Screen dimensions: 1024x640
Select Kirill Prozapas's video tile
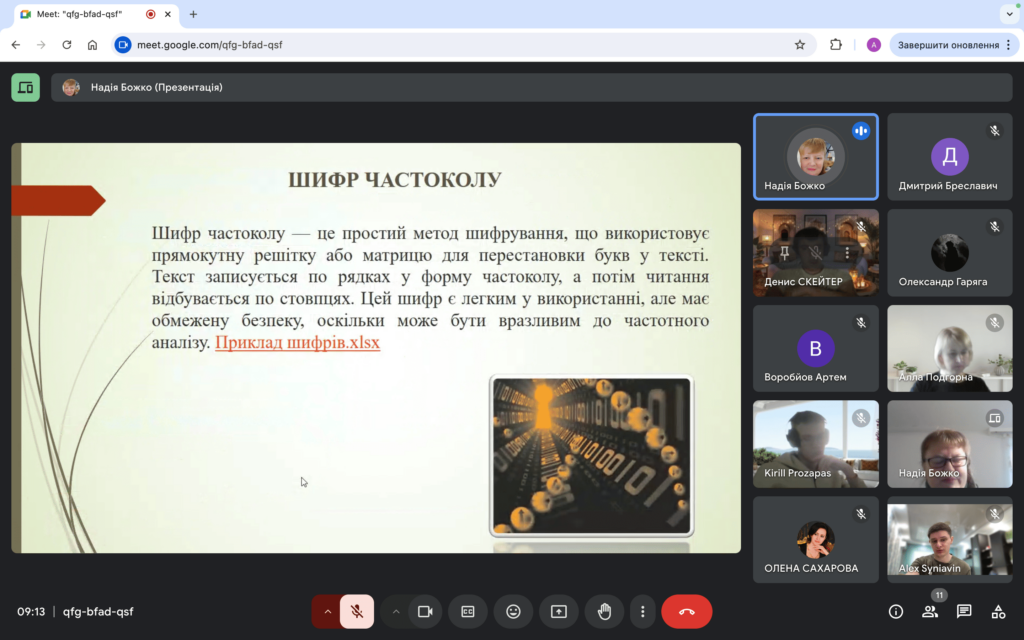816,444
